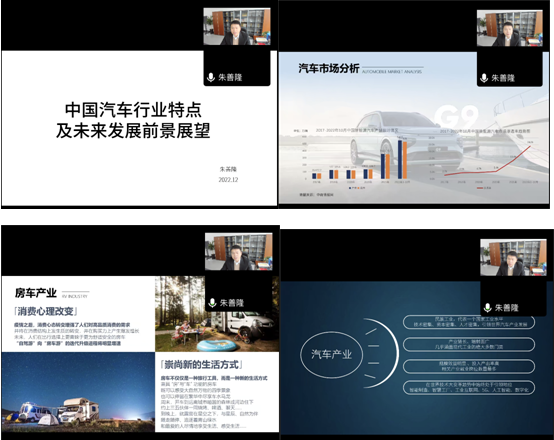Screen dimensions: 554x440
Task: Click the microphone icon on the title slide panel
Action: 211,77
